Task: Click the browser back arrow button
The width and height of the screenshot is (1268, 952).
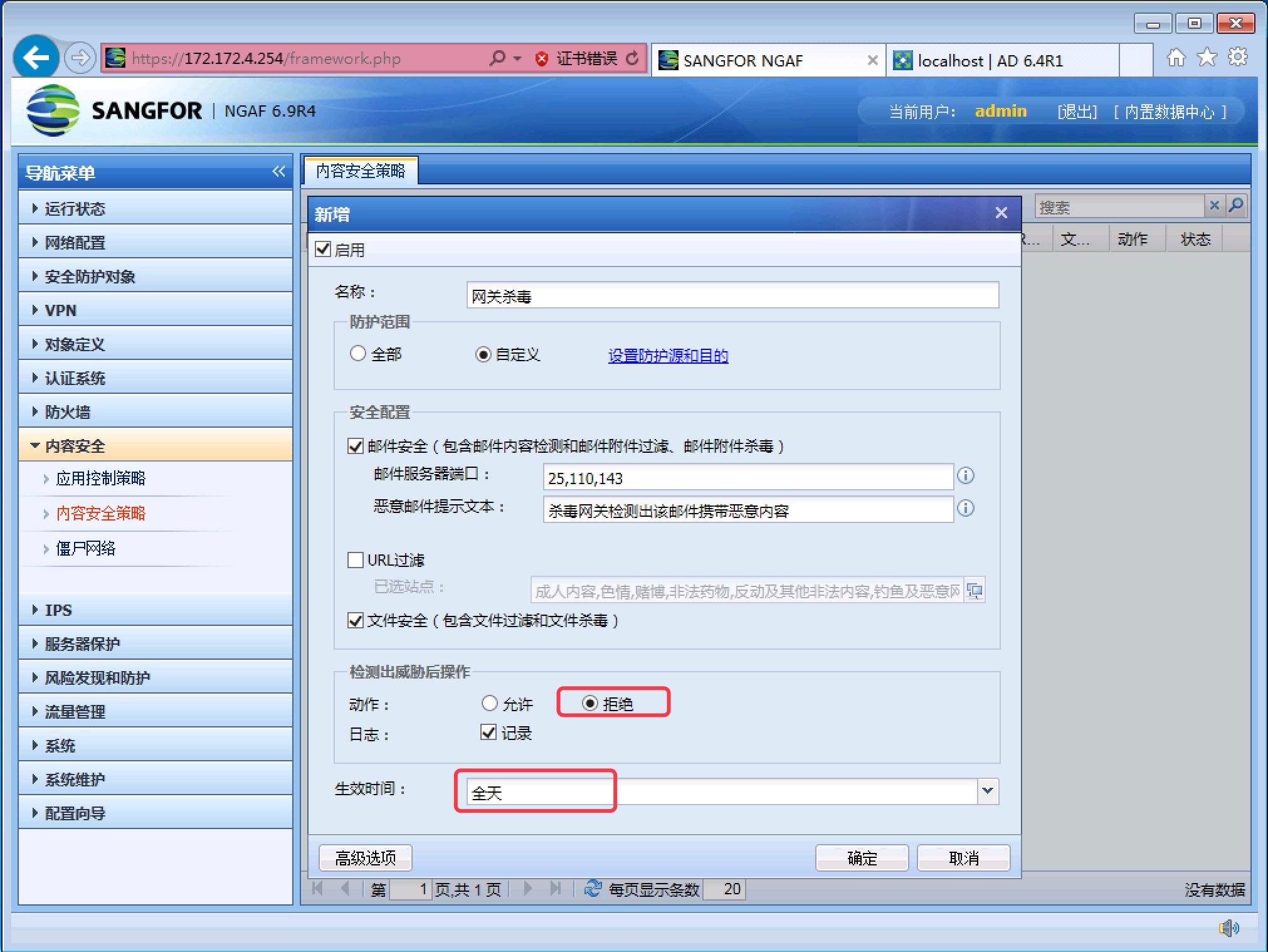Action: click(36, 58)
